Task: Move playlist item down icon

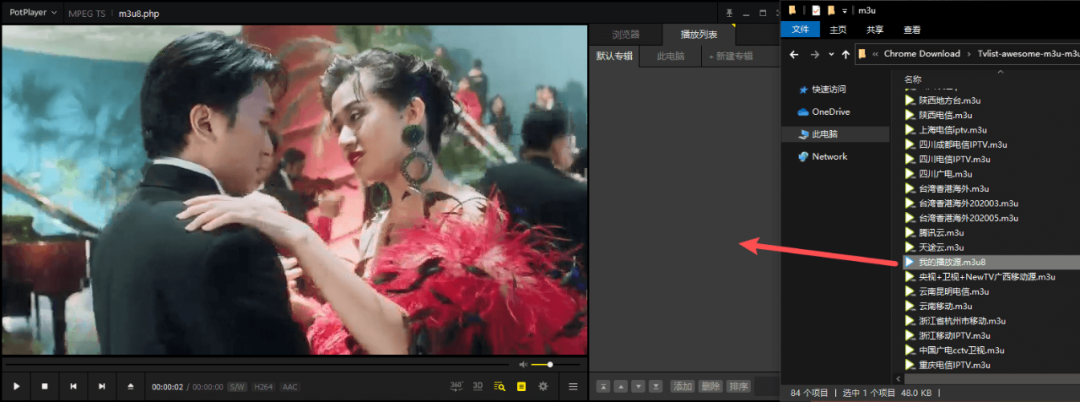Action: 638,386
